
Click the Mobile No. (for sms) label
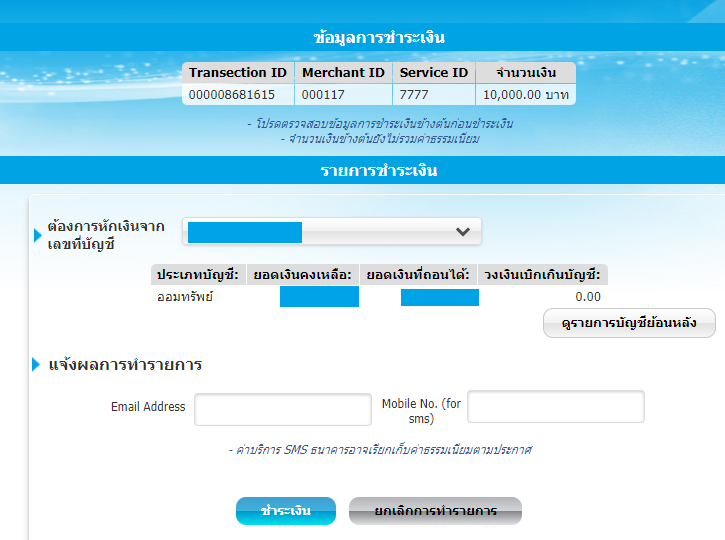point(421,411)
